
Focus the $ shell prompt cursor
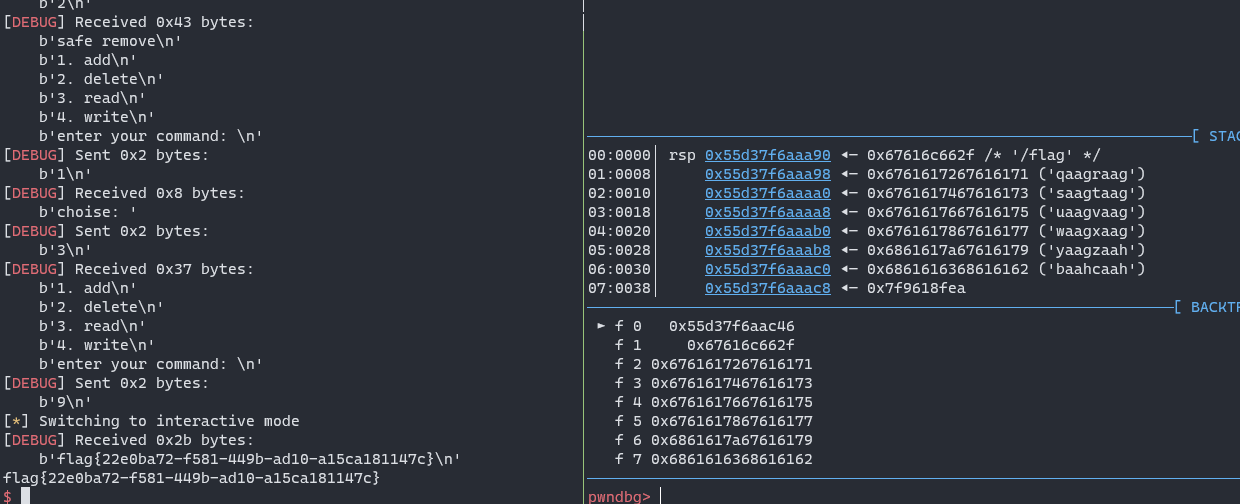(x=26, y=496)
